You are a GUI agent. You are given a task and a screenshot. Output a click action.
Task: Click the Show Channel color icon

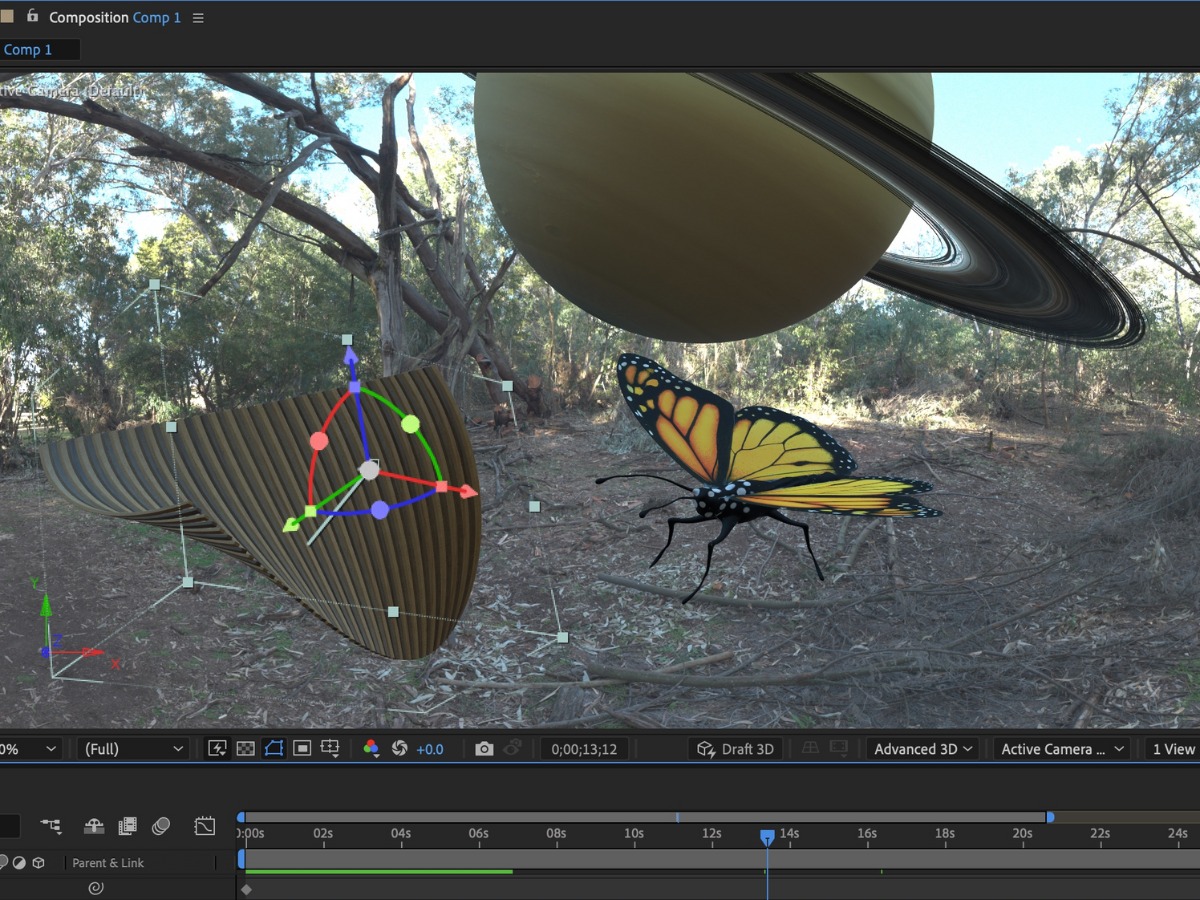point(371,749)
